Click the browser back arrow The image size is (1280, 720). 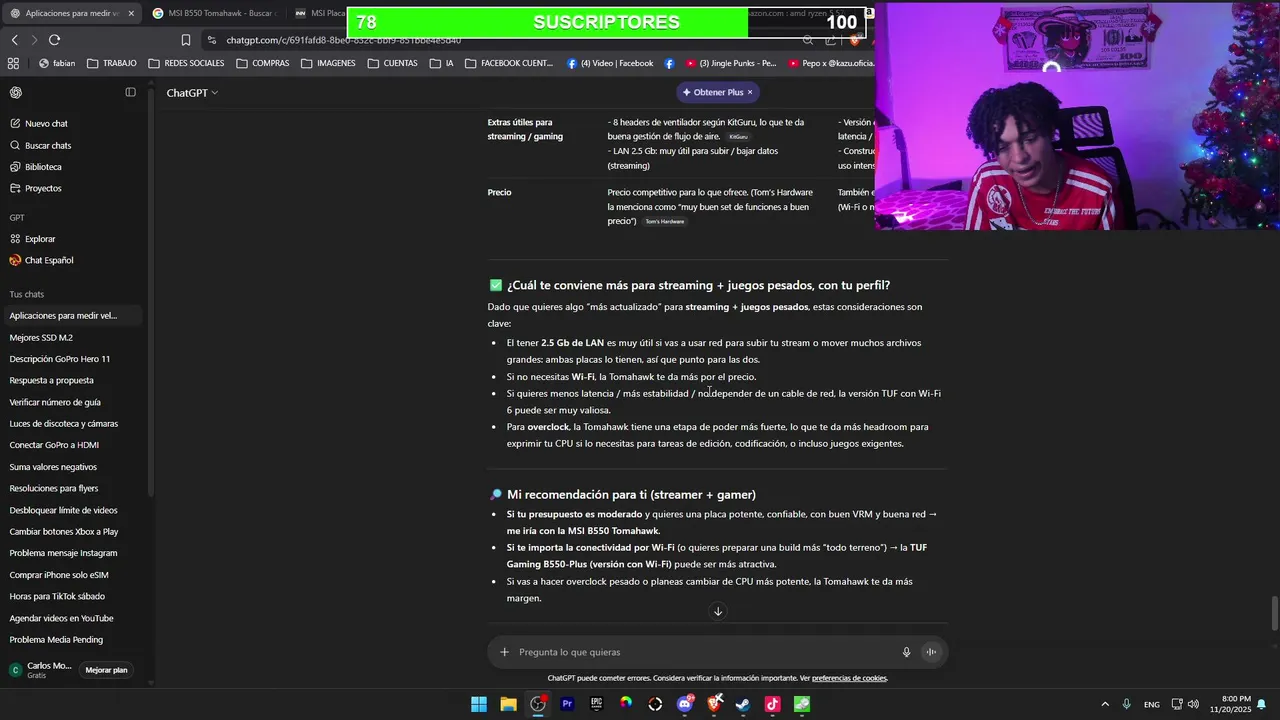(14, 40)
